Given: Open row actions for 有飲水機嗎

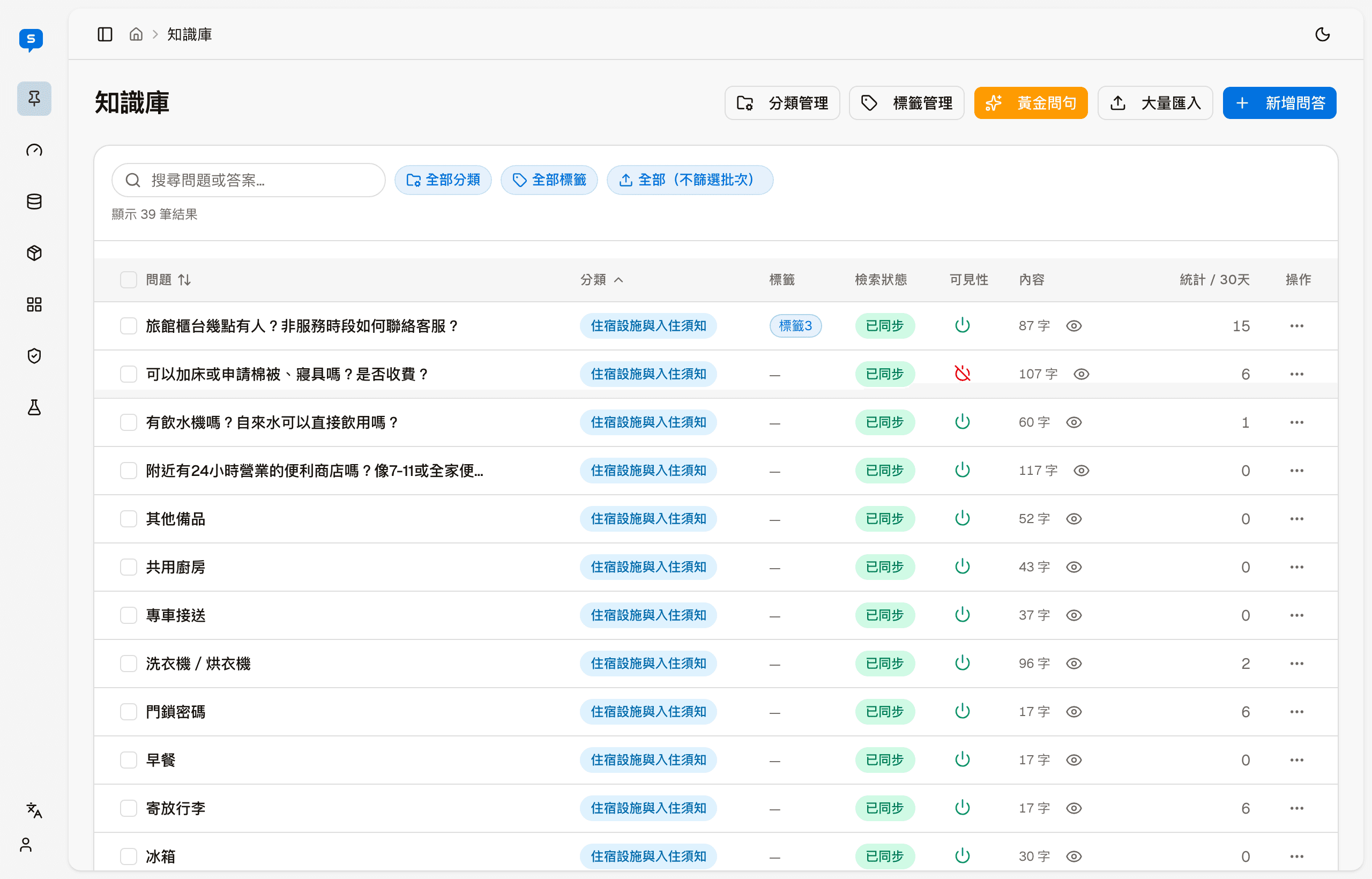Looking at the screenshot, I should [x=1296, y=422].
